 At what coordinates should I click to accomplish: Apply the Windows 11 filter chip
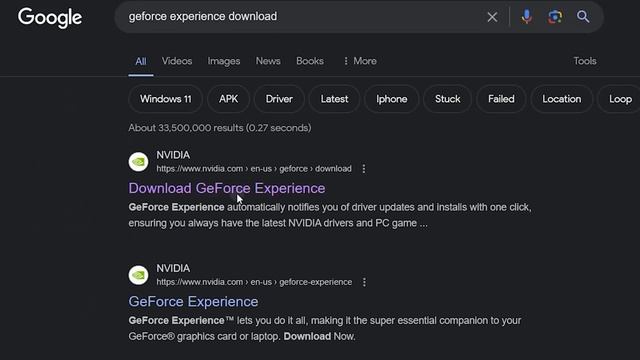coord(165,99)
